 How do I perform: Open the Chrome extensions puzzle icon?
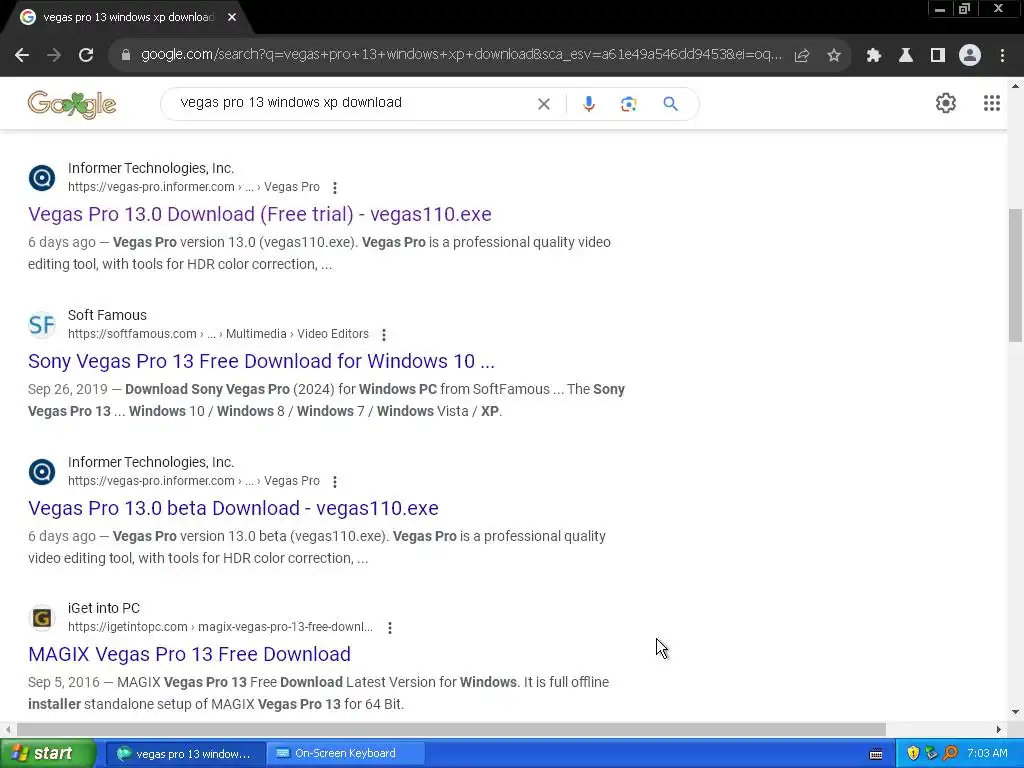pos(874,56)
